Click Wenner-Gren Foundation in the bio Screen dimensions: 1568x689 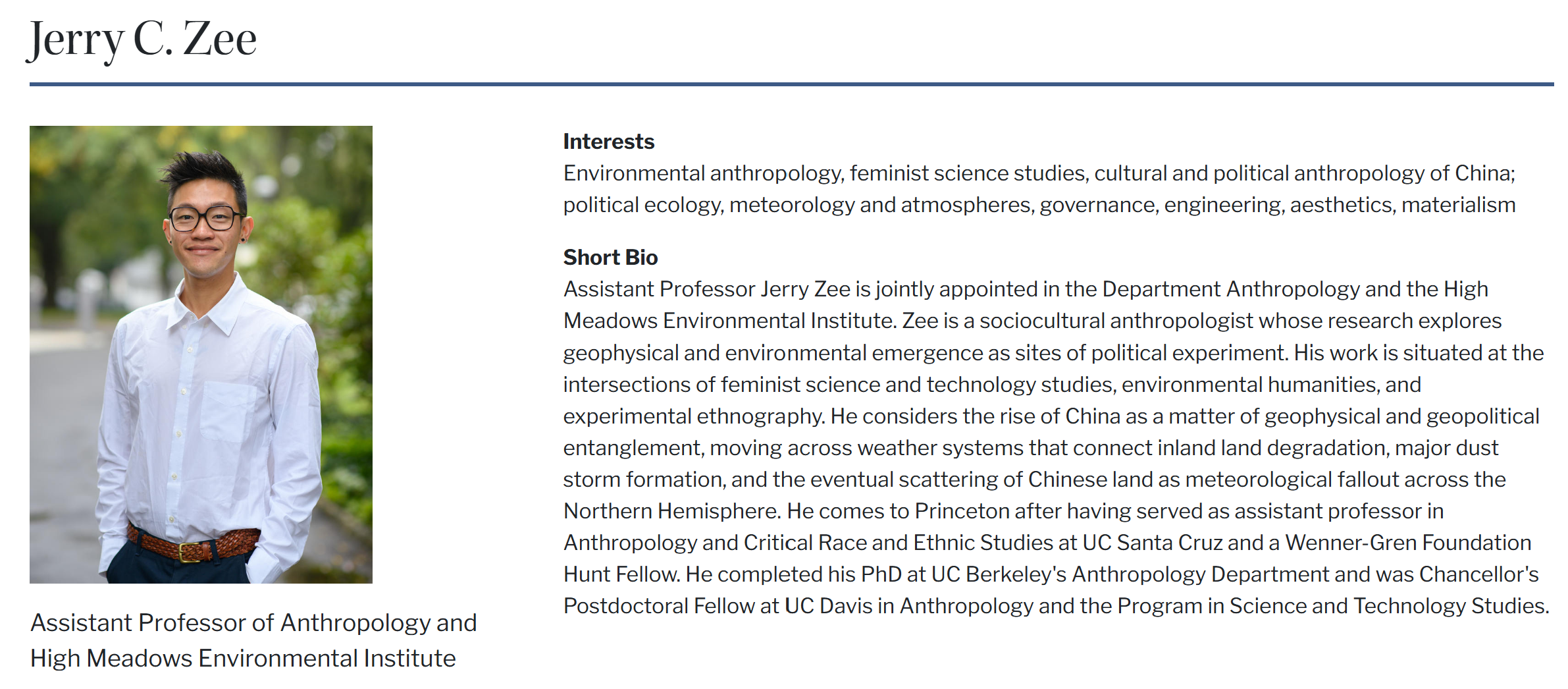[1408, 543]
